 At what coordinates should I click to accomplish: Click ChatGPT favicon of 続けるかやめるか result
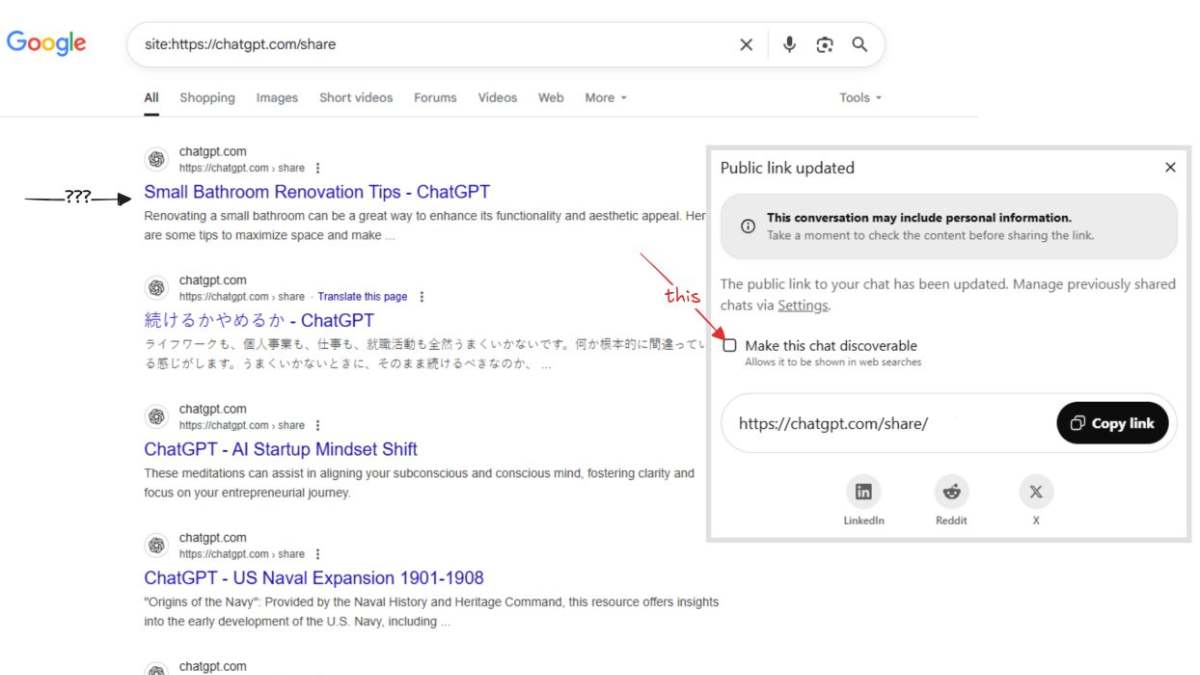click(156, 288)
